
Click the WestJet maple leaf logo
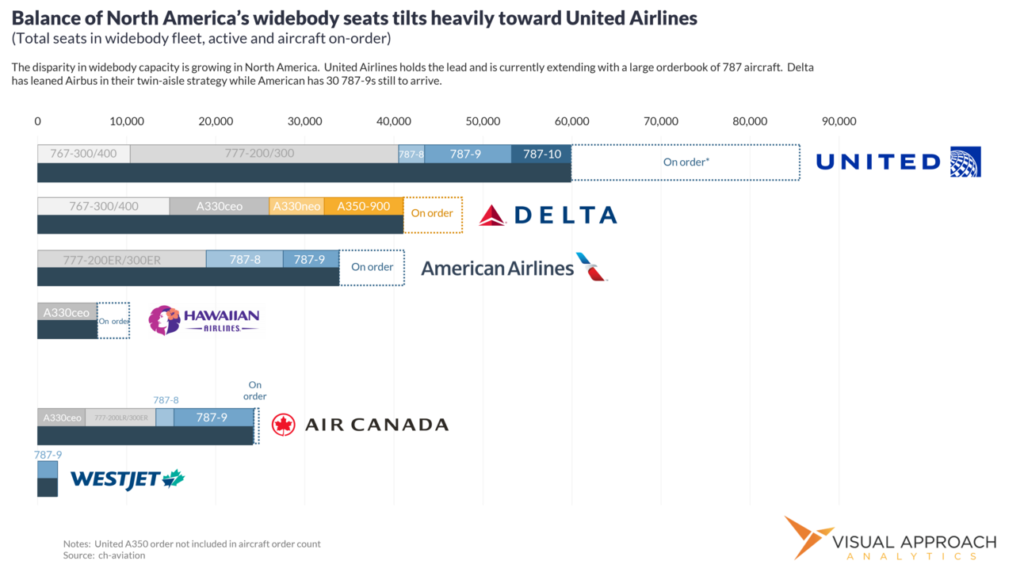click(x=174, y=479)
